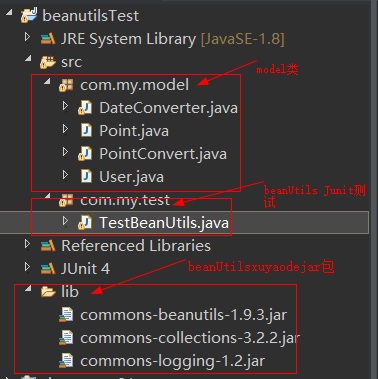Select User.java in the tree

131,177
